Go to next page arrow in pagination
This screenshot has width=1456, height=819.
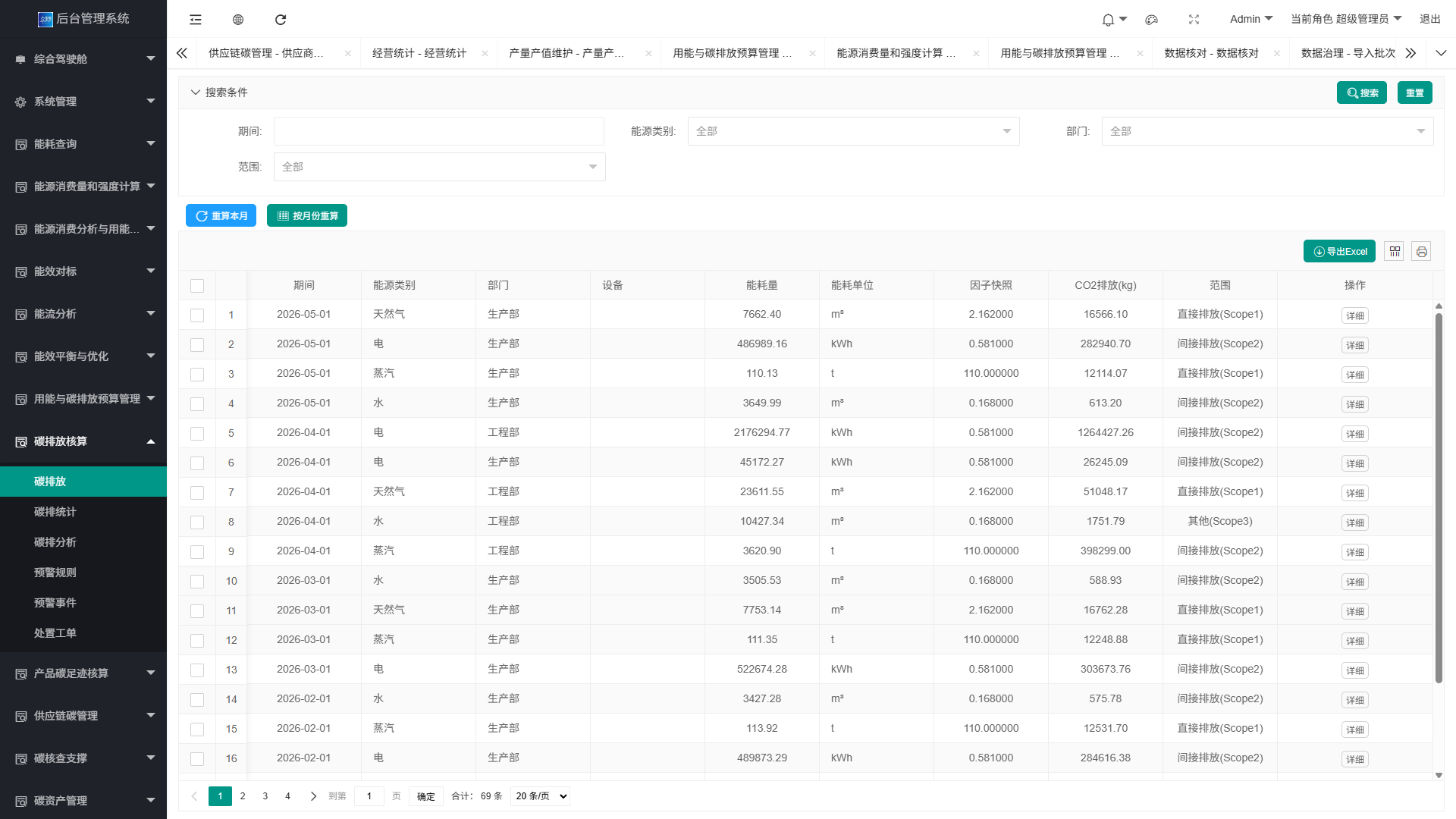[313, 796]
